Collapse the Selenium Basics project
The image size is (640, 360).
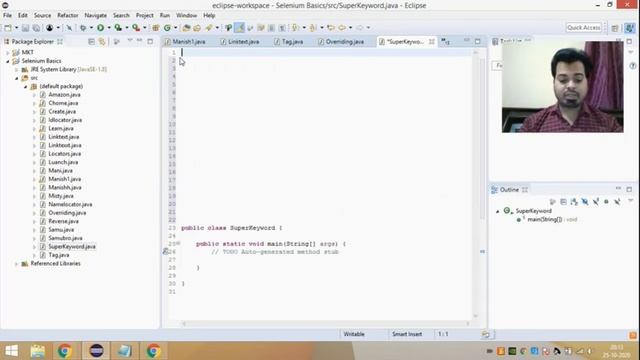7,61
